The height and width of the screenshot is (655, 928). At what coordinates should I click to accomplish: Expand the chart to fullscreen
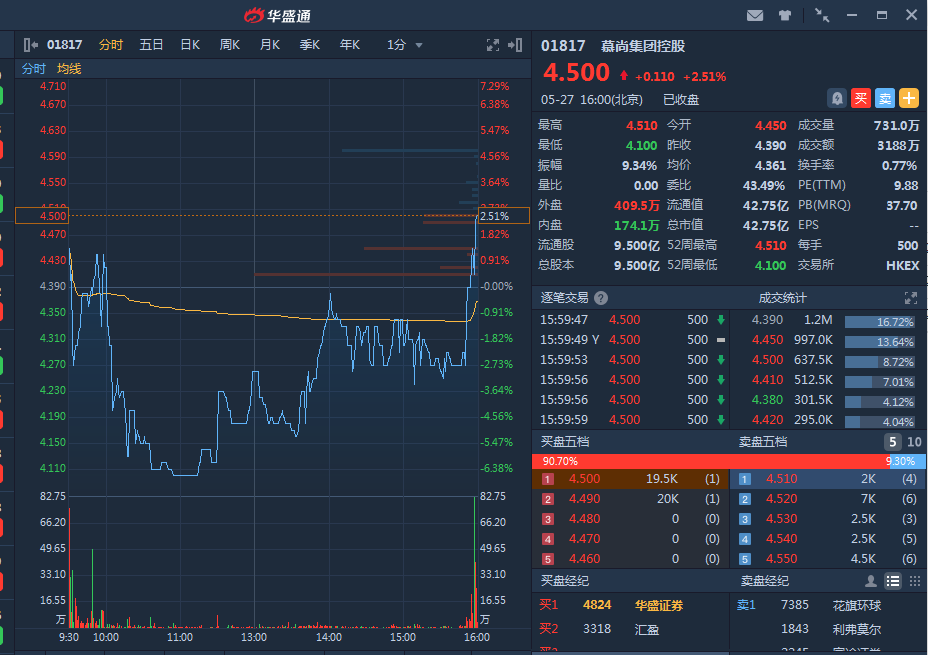(x=492, y=45)
